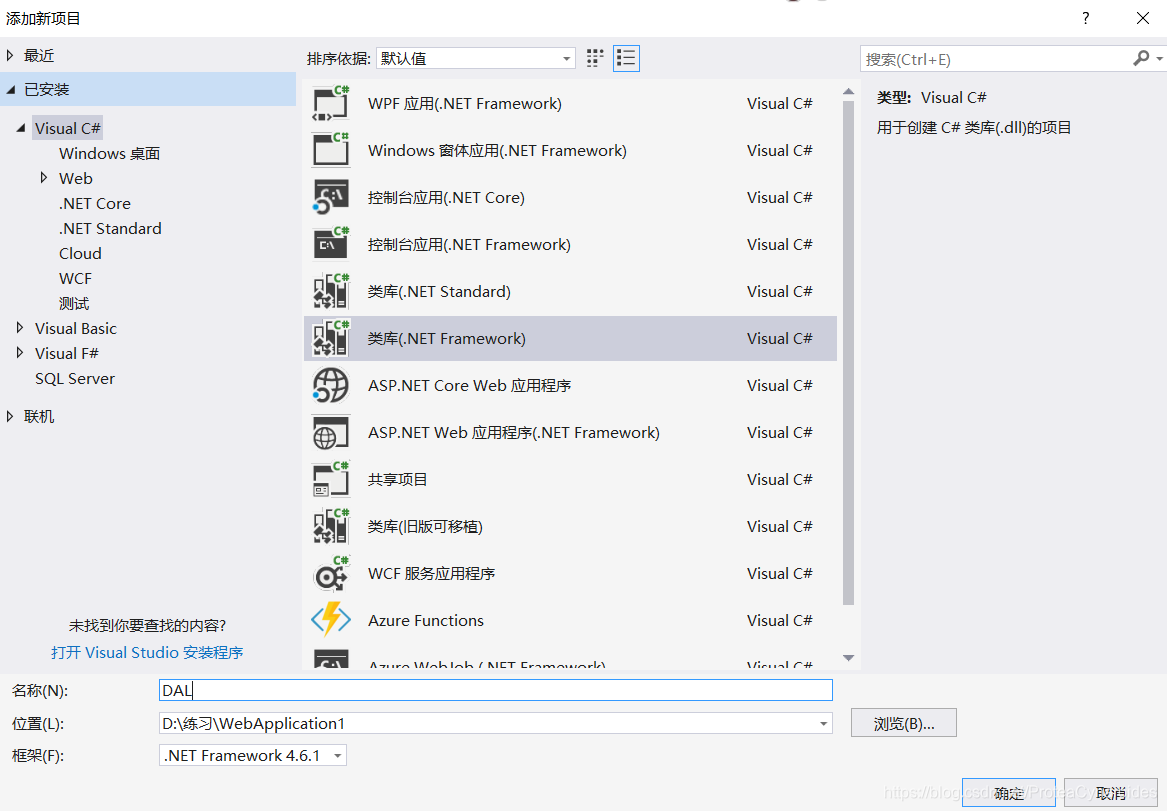Open the 框架 .NET Framework 4.6.1 dropdown

click(x=253, y=755)
